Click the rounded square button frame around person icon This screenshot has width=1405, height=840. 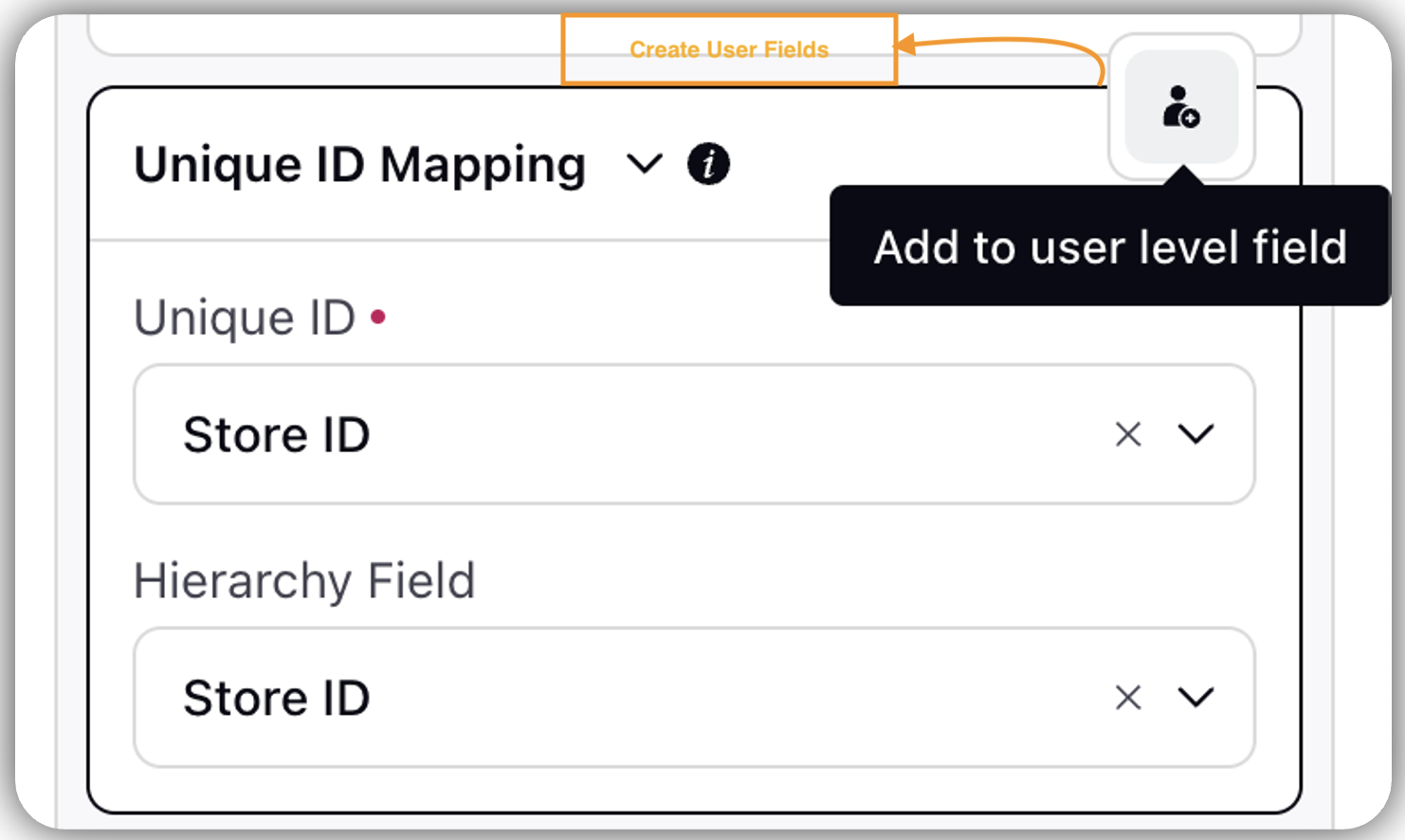1181,106
